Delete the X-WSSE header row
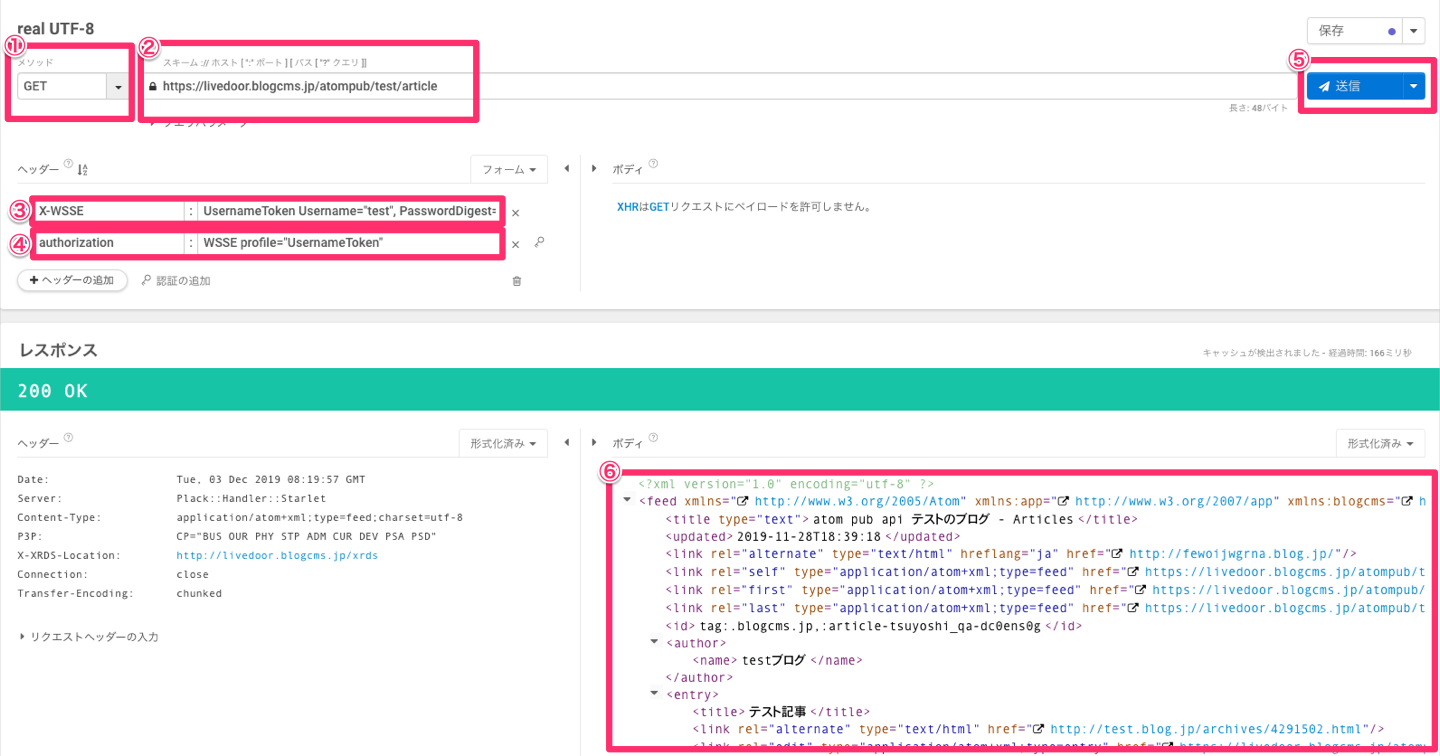Viewport: 1440px width, 756px height. point(516,212)
